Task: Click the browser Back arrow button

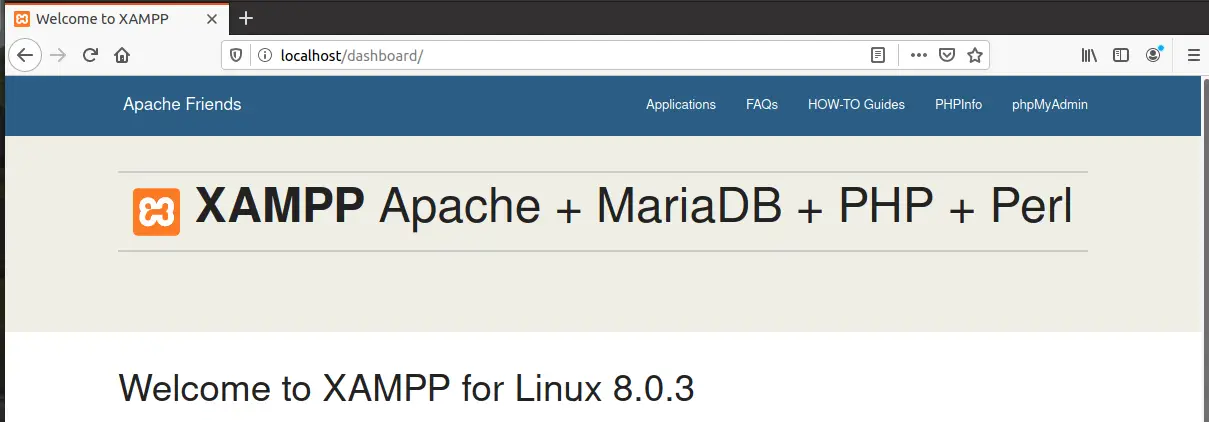Action: coord(24,55)
